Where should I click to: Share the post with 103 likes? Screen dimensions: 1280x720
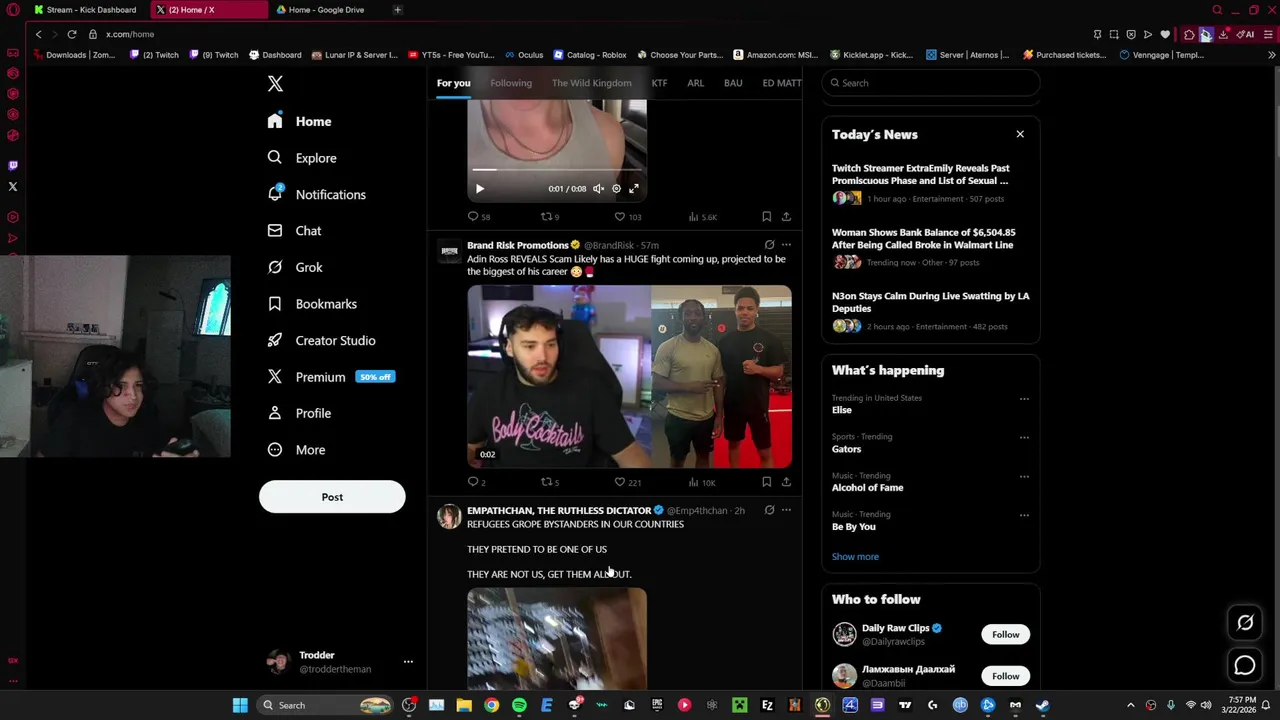point(786,216)
